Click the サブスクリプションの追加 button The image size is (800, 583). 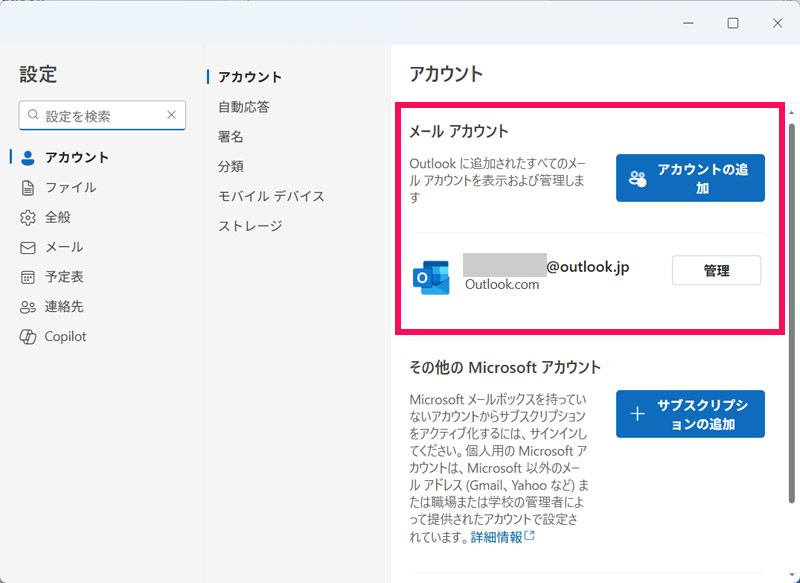pyautogui.click(x=690, y=414)
